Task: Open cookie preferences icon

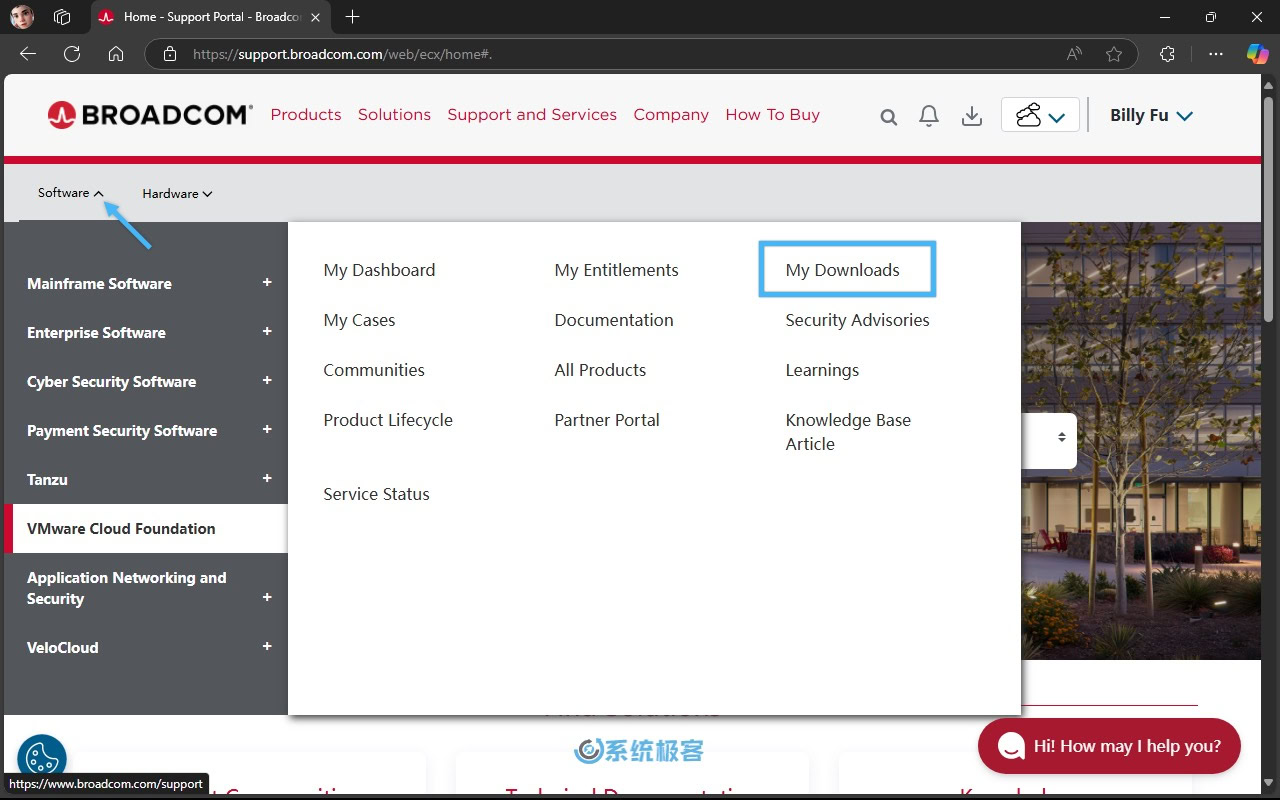Action: point(42,758)
